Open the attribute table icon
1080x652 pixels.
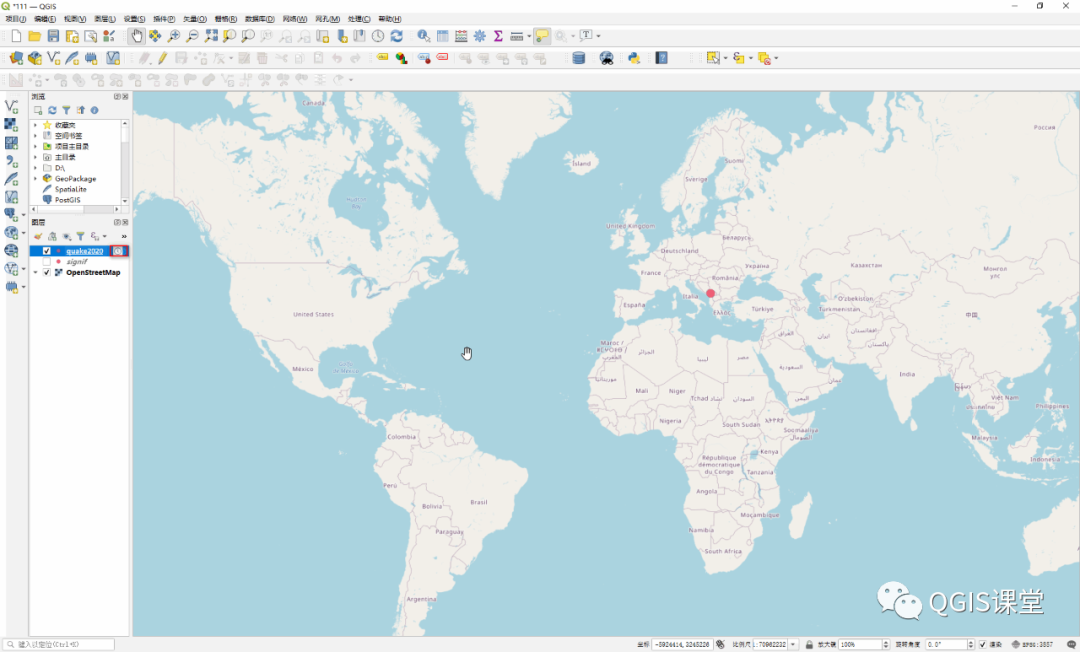pos(442,36)
